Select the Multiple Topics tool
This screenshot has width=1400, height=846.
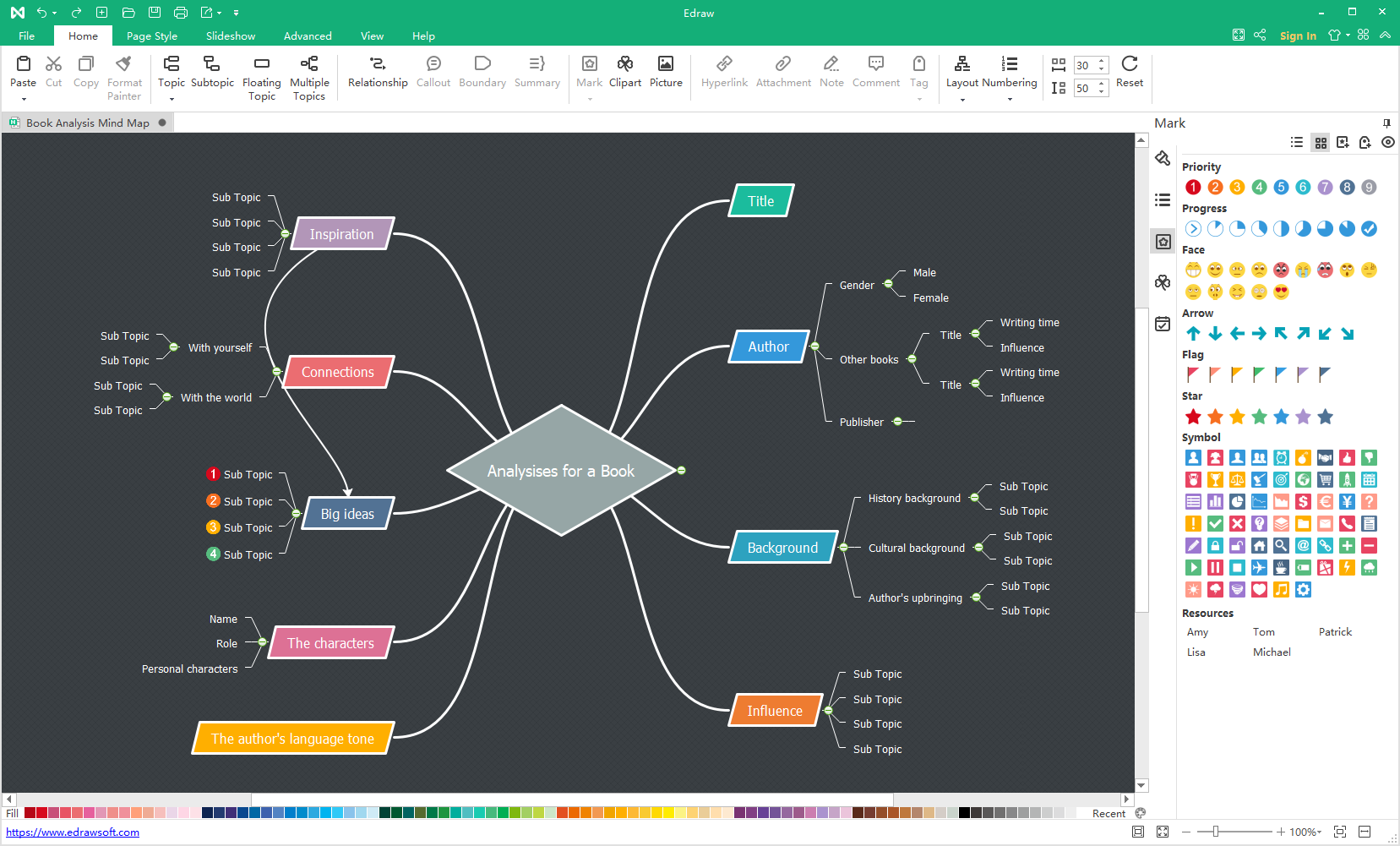tap(309, 64)
